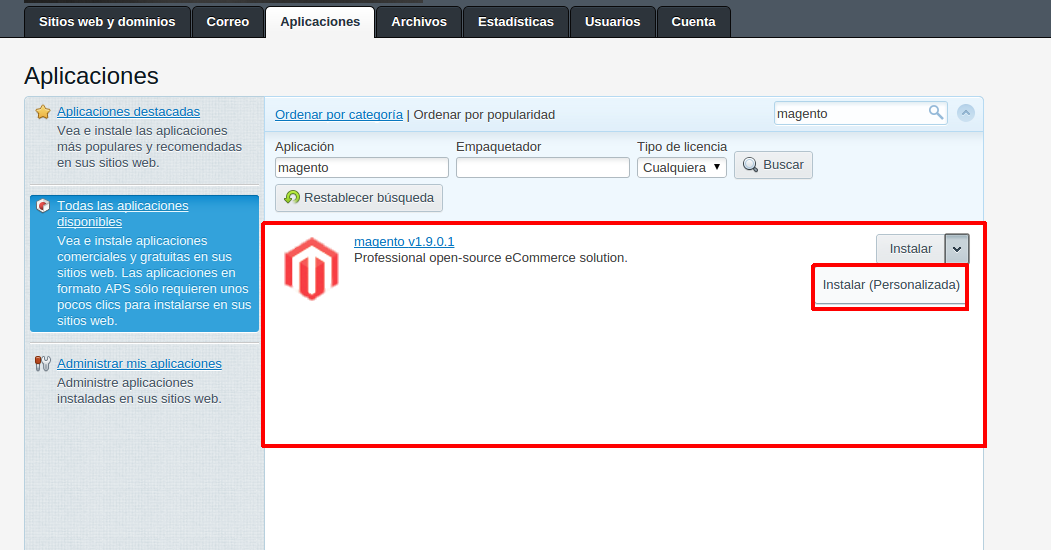
Task: Choose Instalar (Personalizada) option
Action: tap(891, 285)
